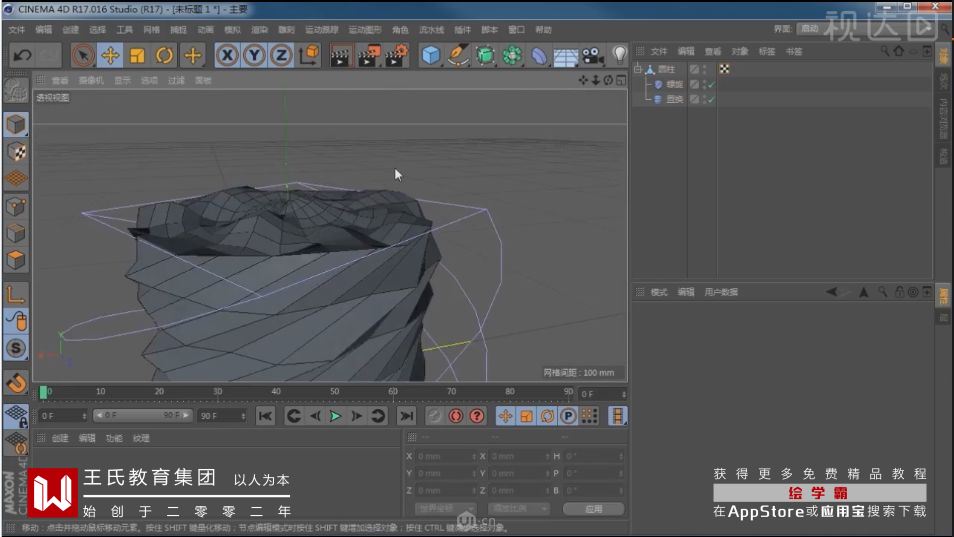This screenshot has width=954, height=537.
Task: Open the 文件 menu in main menu bar
Action: 17,30
